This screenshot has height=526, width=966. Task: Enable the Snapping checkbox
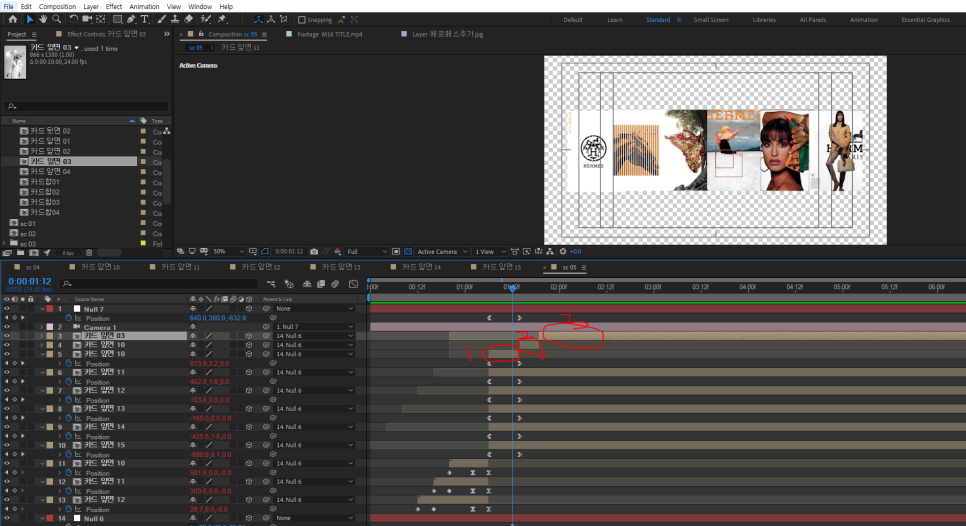tap(301, 20)
